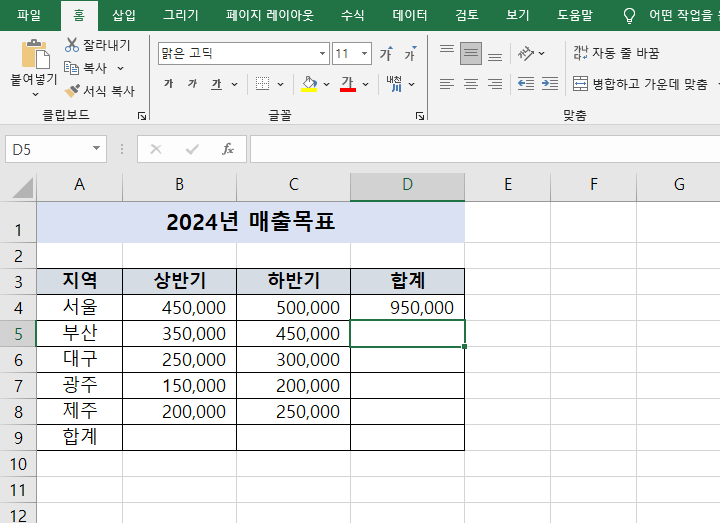Click the 하반기 header cell

pyautogui.click(x=293, y=281)
